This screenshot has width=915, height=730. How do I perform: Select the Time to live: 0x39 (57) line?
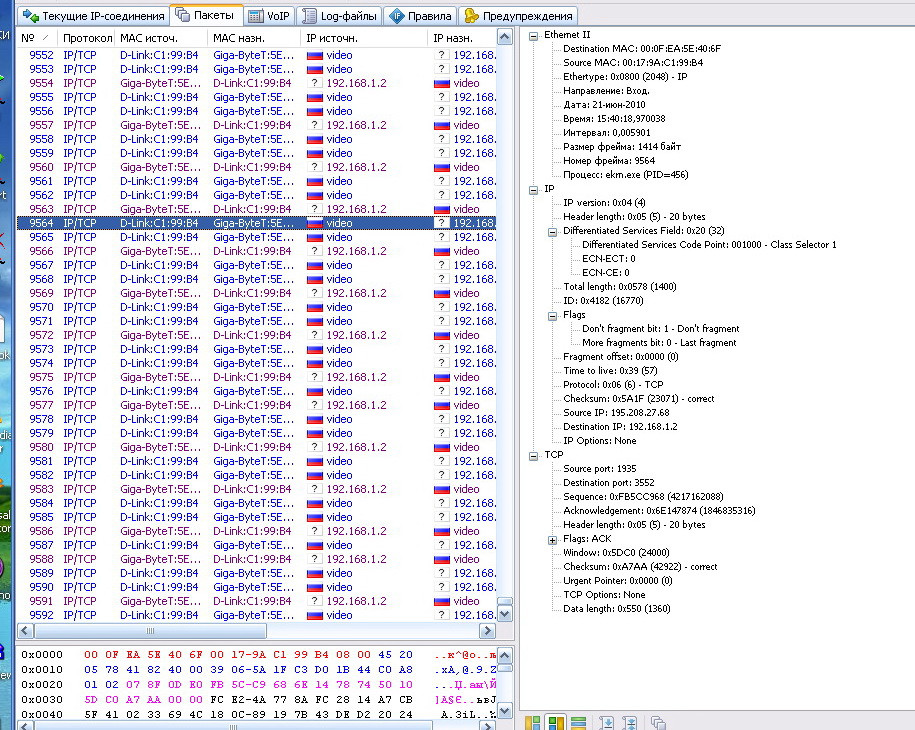[x=610, y=371]
